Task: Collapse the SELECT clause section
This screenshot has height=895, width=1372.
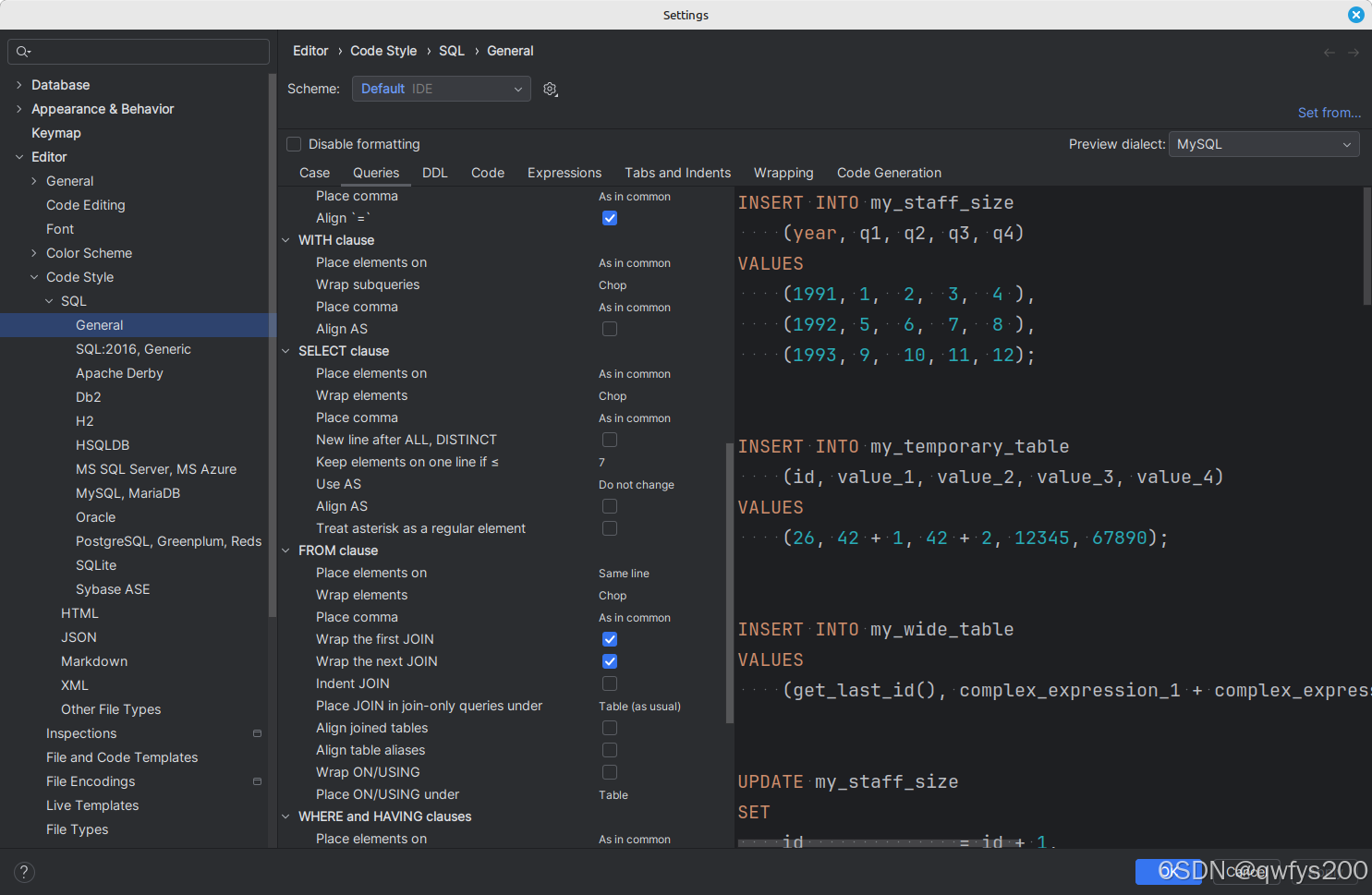Action: point(285,351)
